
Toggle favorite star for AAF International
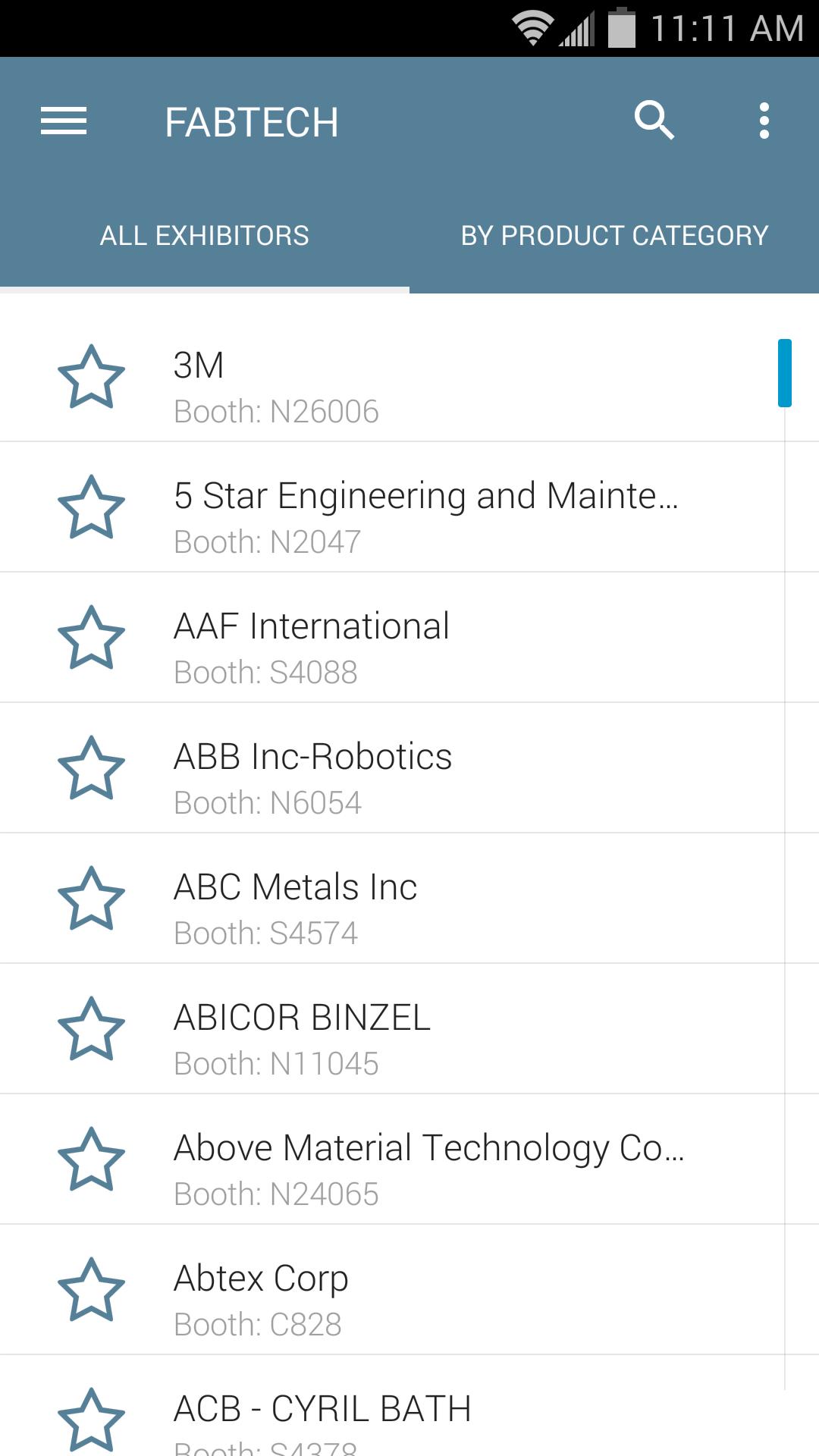[x=92, y=638]
